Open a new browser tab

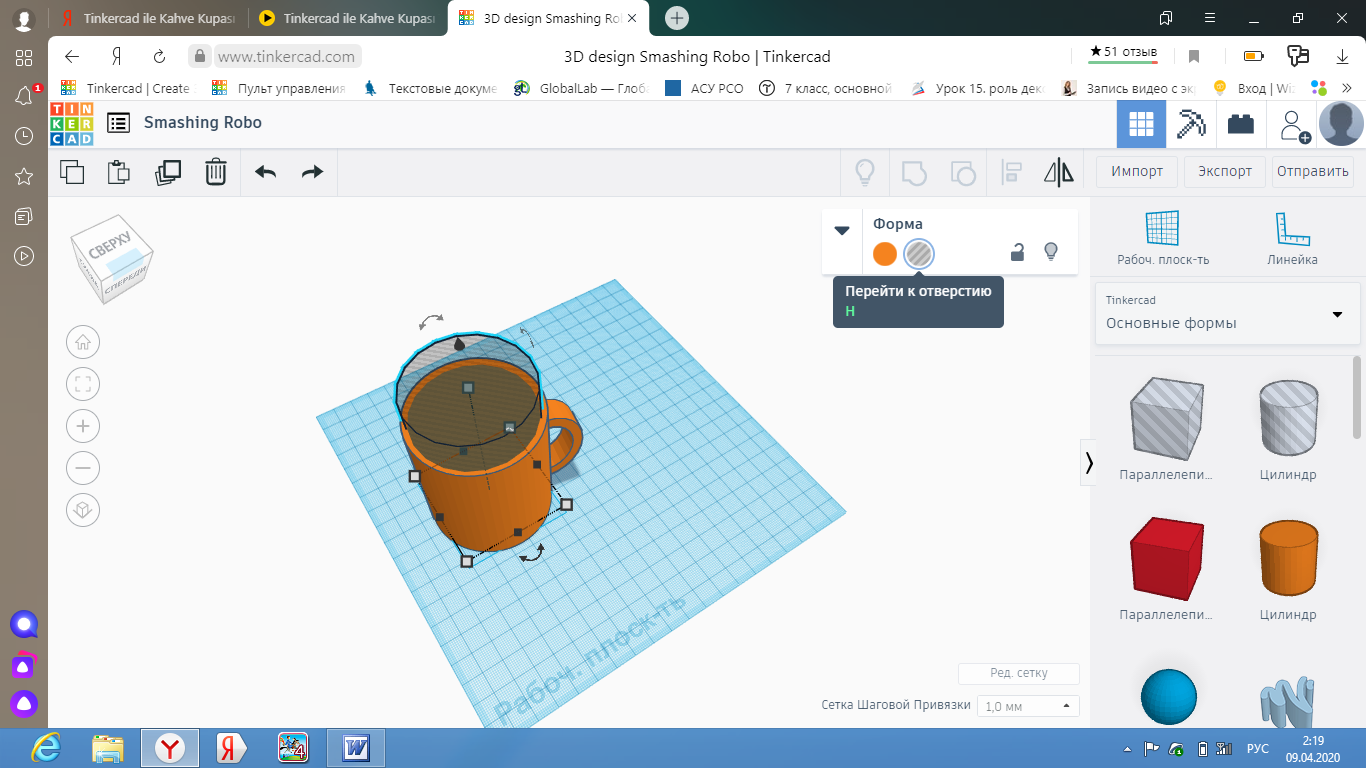[x=677, y=18]
